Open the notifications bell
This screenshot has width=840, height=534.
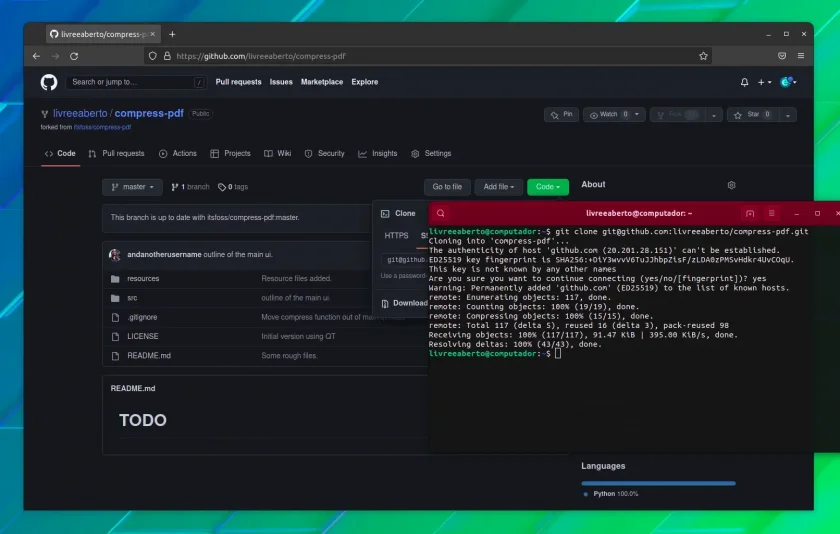point(744,82)
